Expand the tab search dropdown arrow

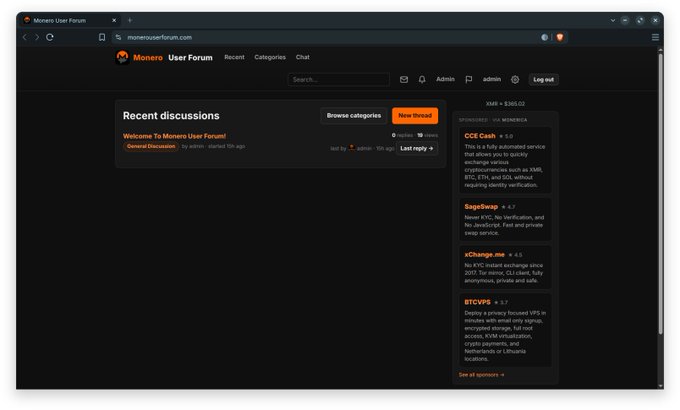[613, 20]
